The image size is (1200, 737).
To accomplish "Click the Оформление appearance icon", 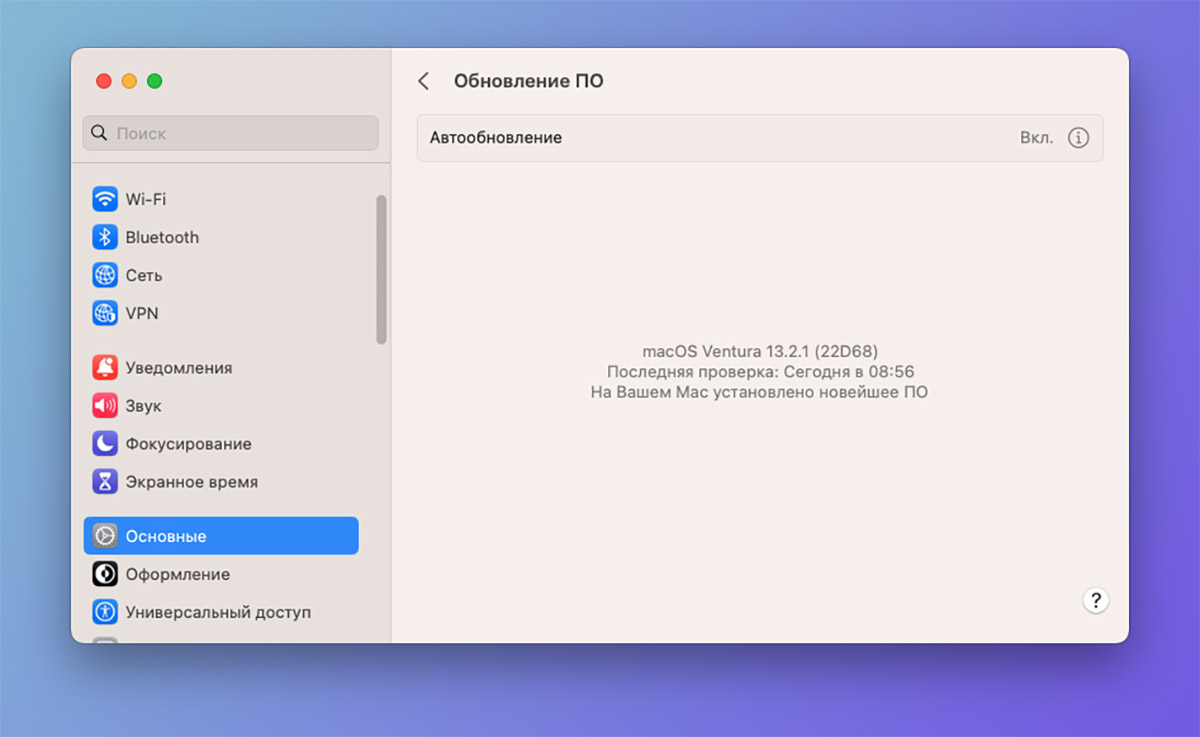I will tap(105, 574).
